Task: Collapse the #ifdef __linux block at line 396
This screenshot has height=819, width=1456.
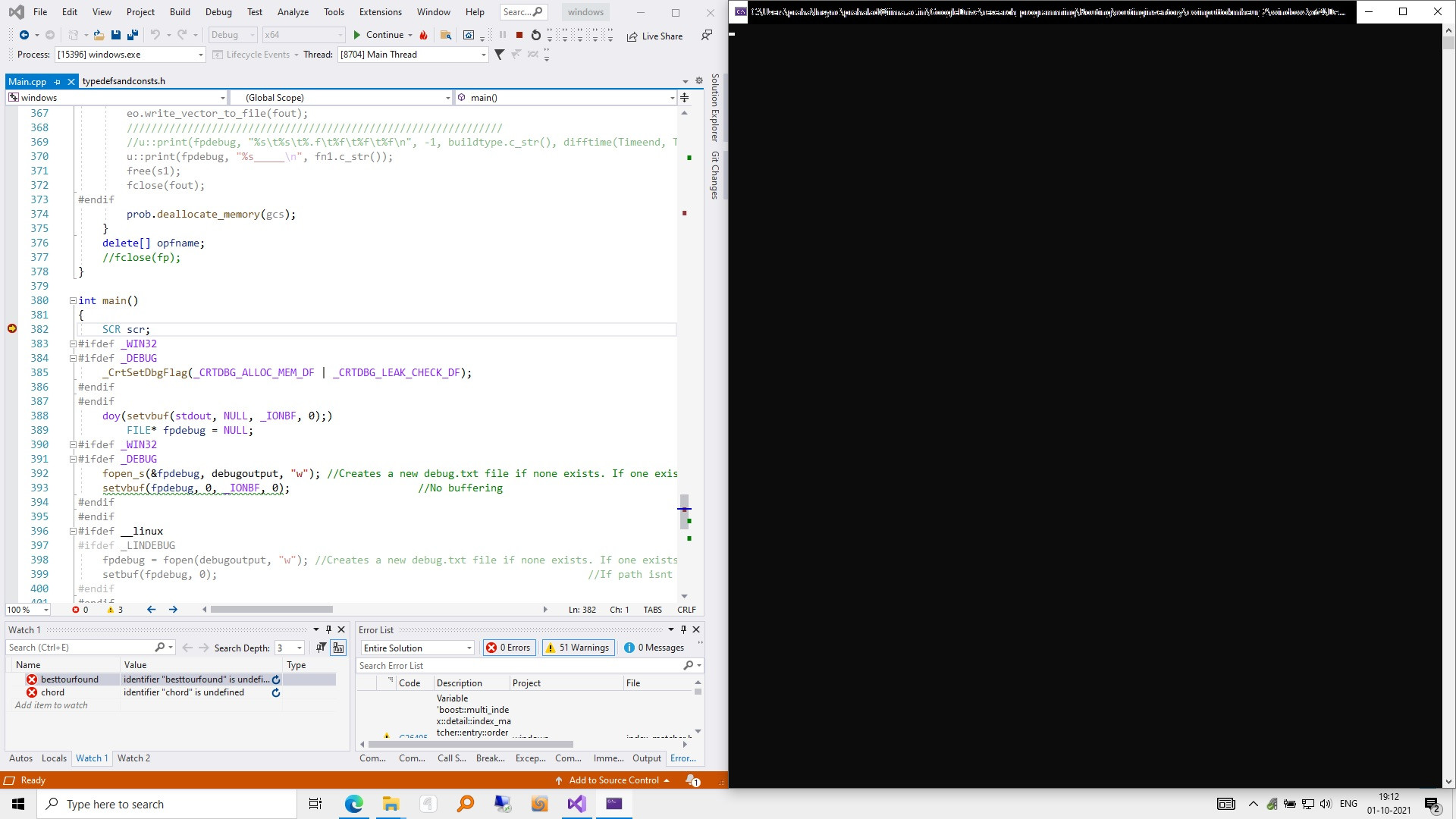Action: pyautogui.click(x=74, y=531)
